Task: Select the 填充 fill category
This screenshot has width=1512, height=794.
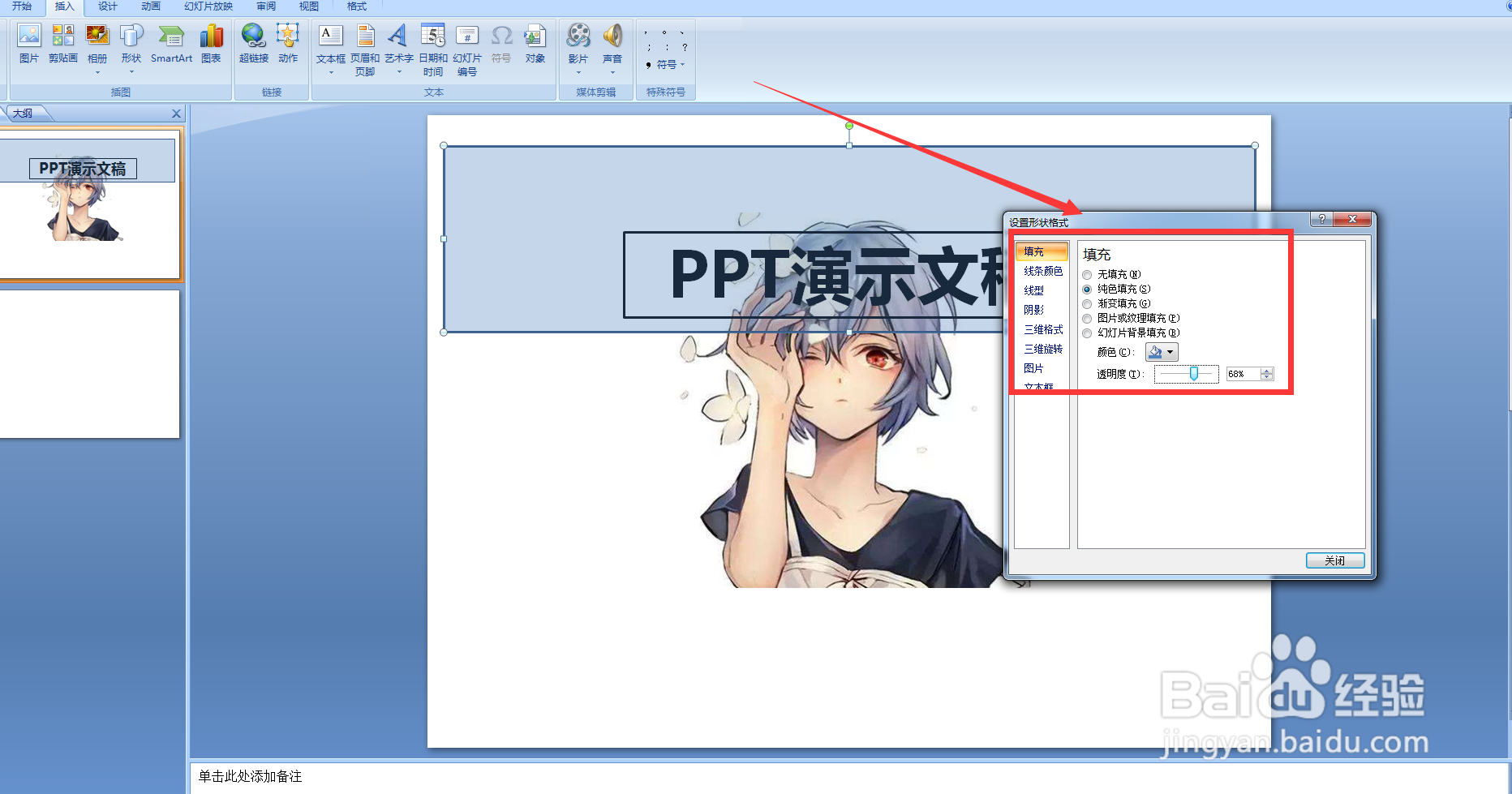Action: 1042,251
